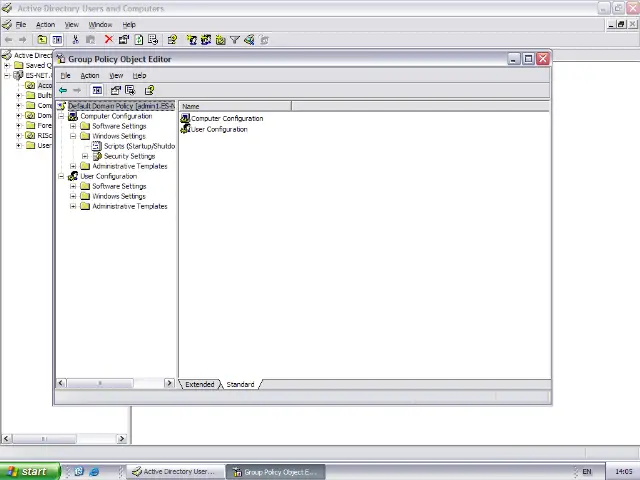
Task: Click green Back arrow in Group Policy Object Editor
Action: point(63,90)
